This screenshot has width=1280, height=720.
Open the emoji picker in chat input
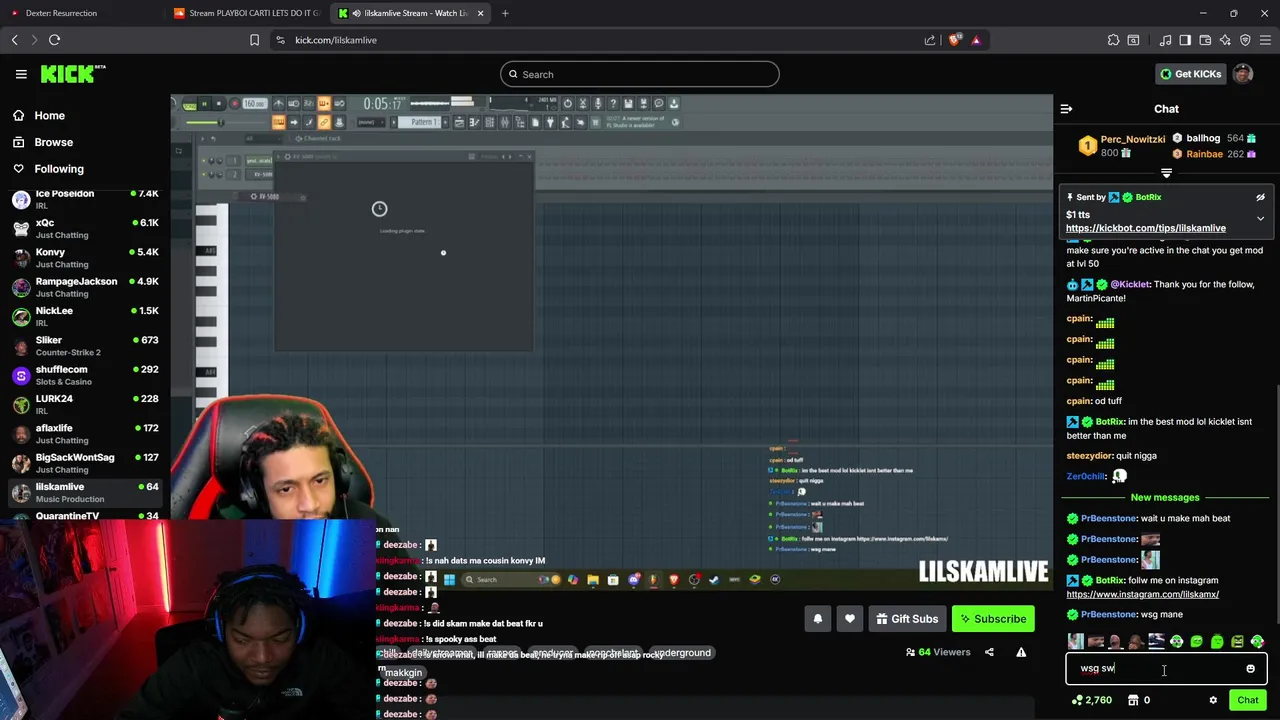[1250, 668]
